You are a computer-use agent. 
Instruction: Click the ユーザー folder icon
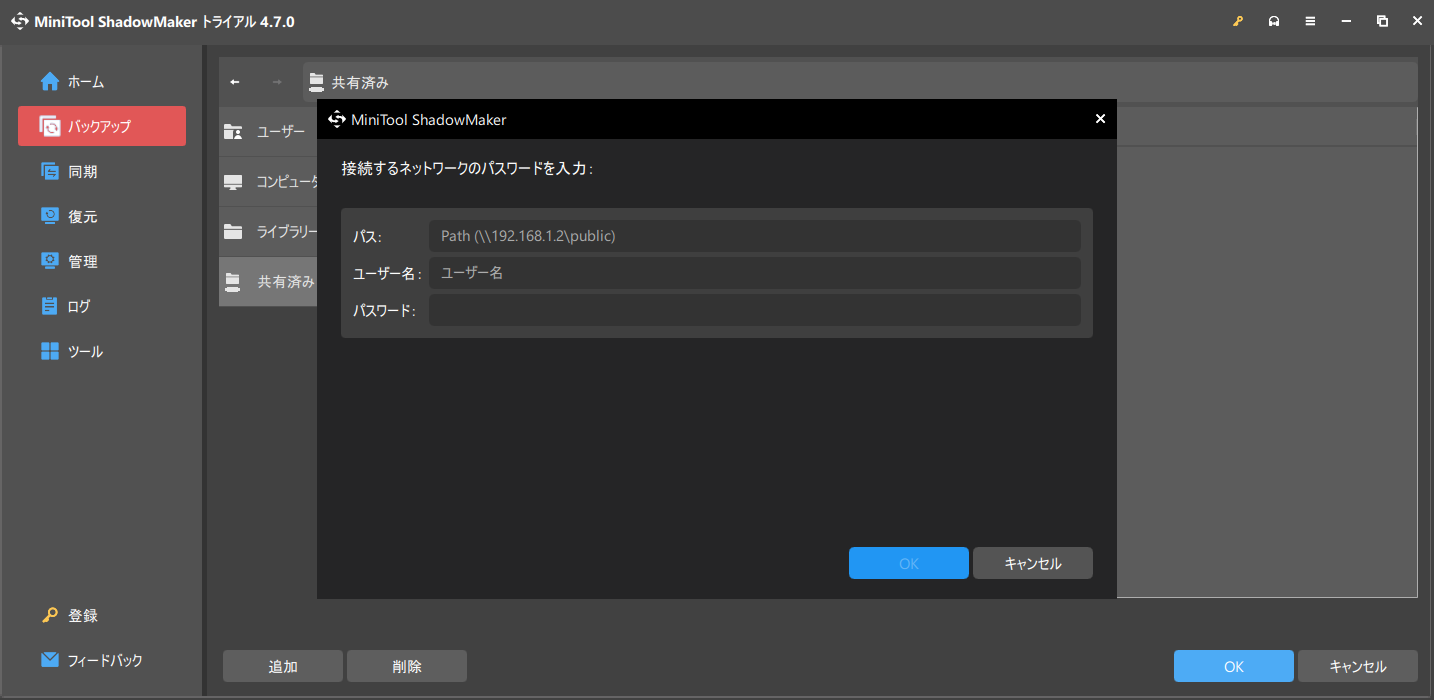click(233, 132)
